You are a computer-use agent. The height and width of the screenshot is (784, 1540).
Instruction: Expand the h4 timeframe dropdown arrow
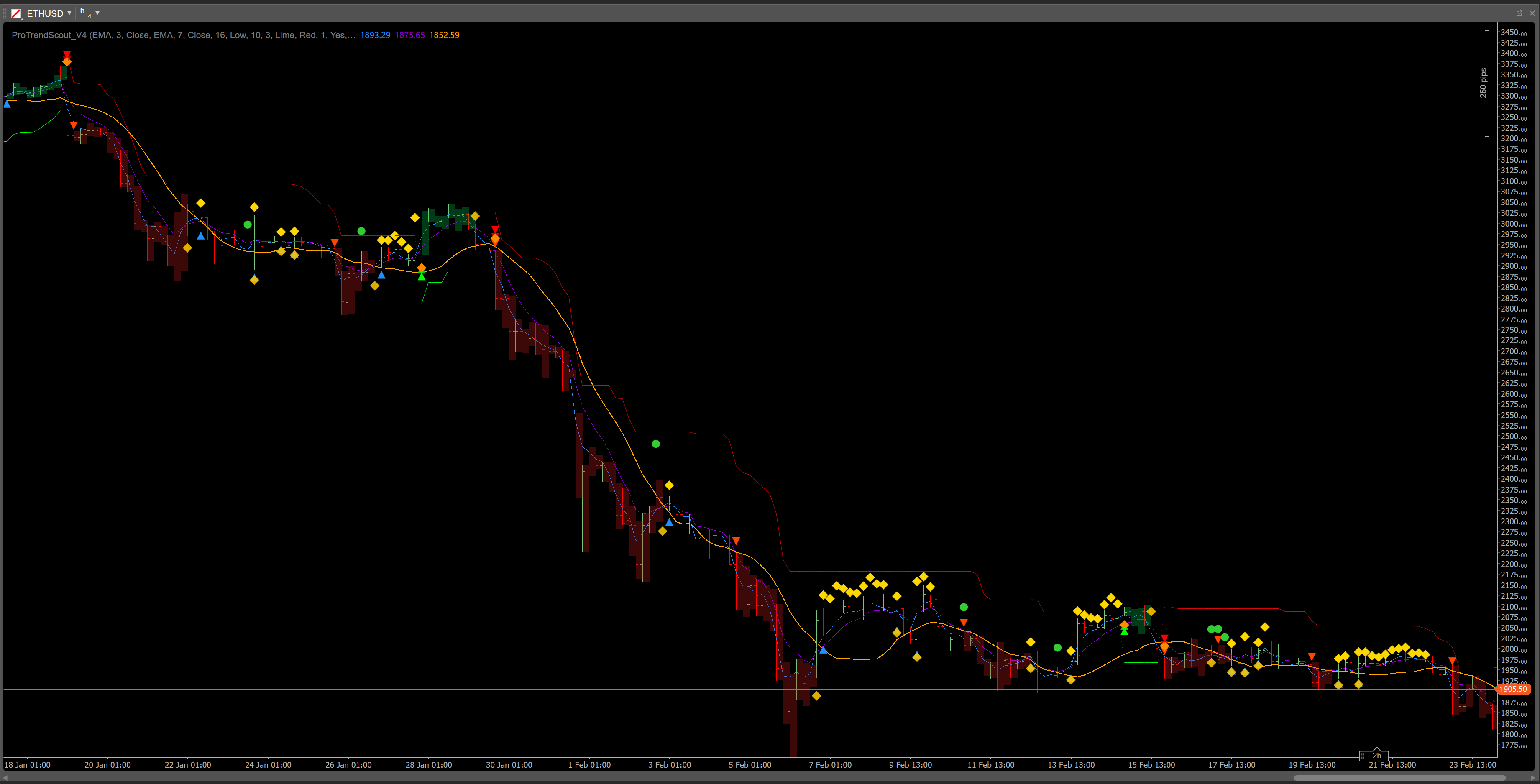[97, 13]
